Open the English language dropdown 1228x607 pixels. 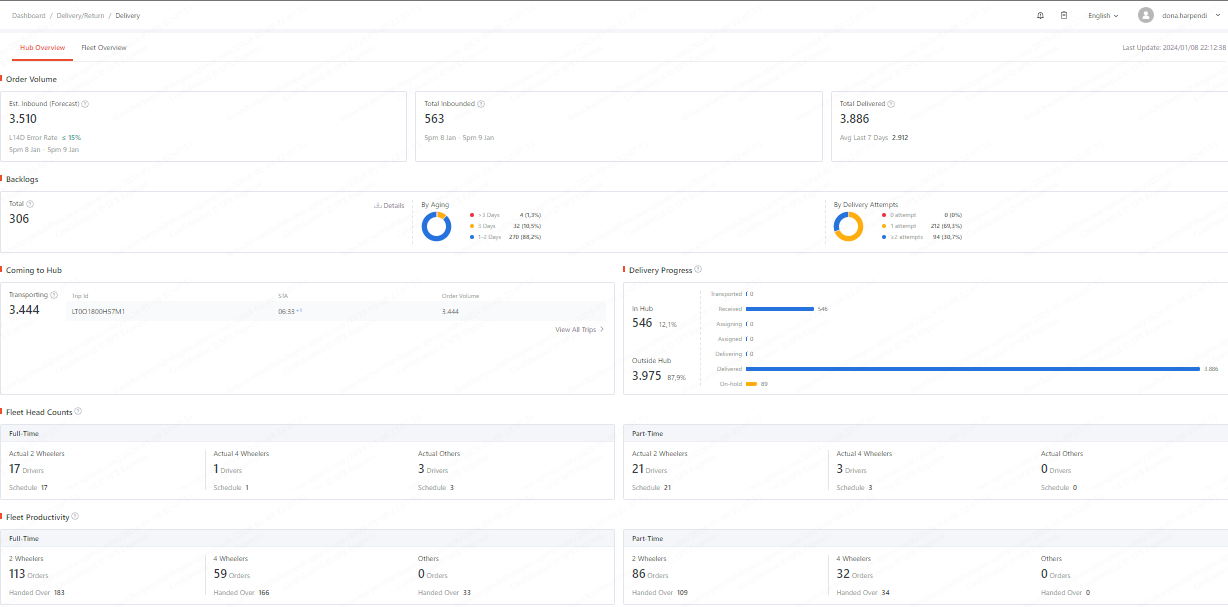(x=1103, y=16)
